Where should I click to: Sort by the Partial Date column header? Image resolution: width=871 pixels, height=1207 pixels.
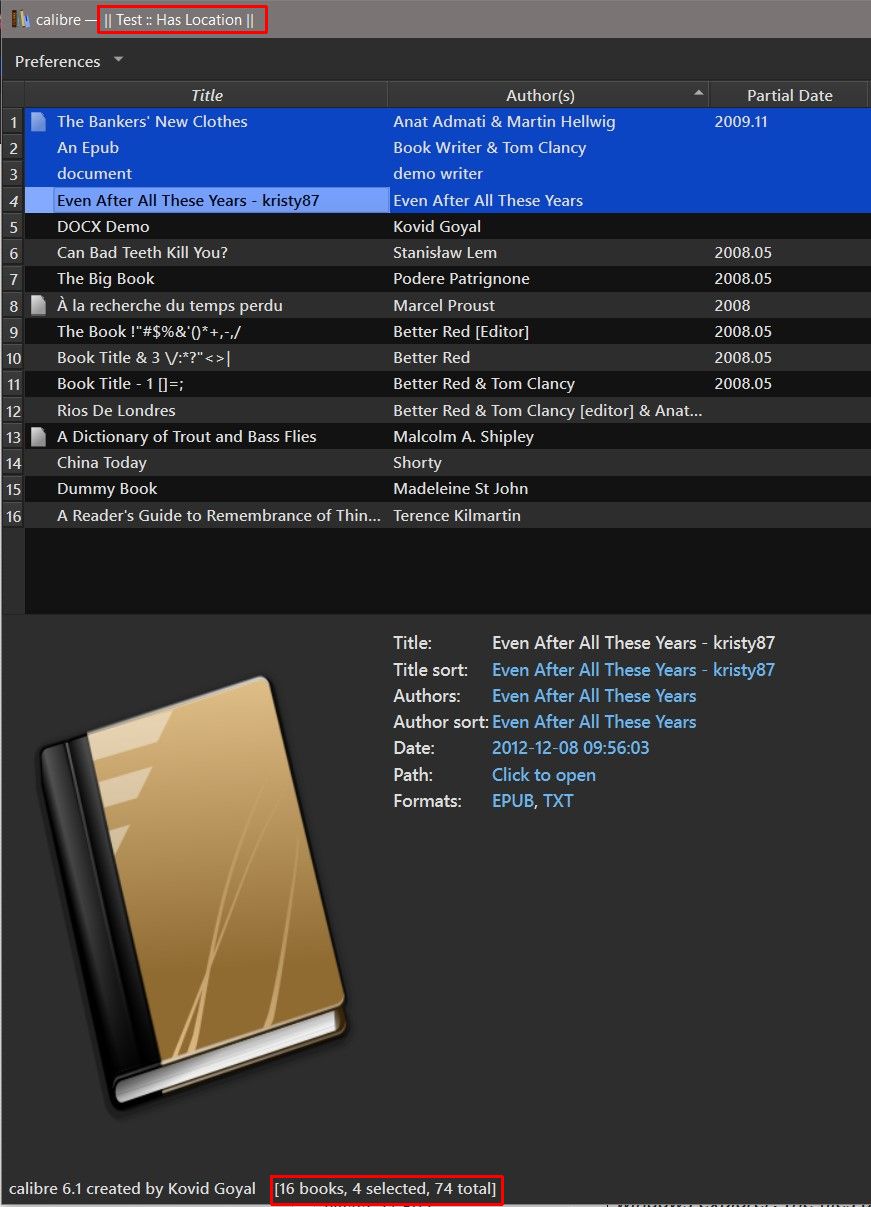point(790,95)
